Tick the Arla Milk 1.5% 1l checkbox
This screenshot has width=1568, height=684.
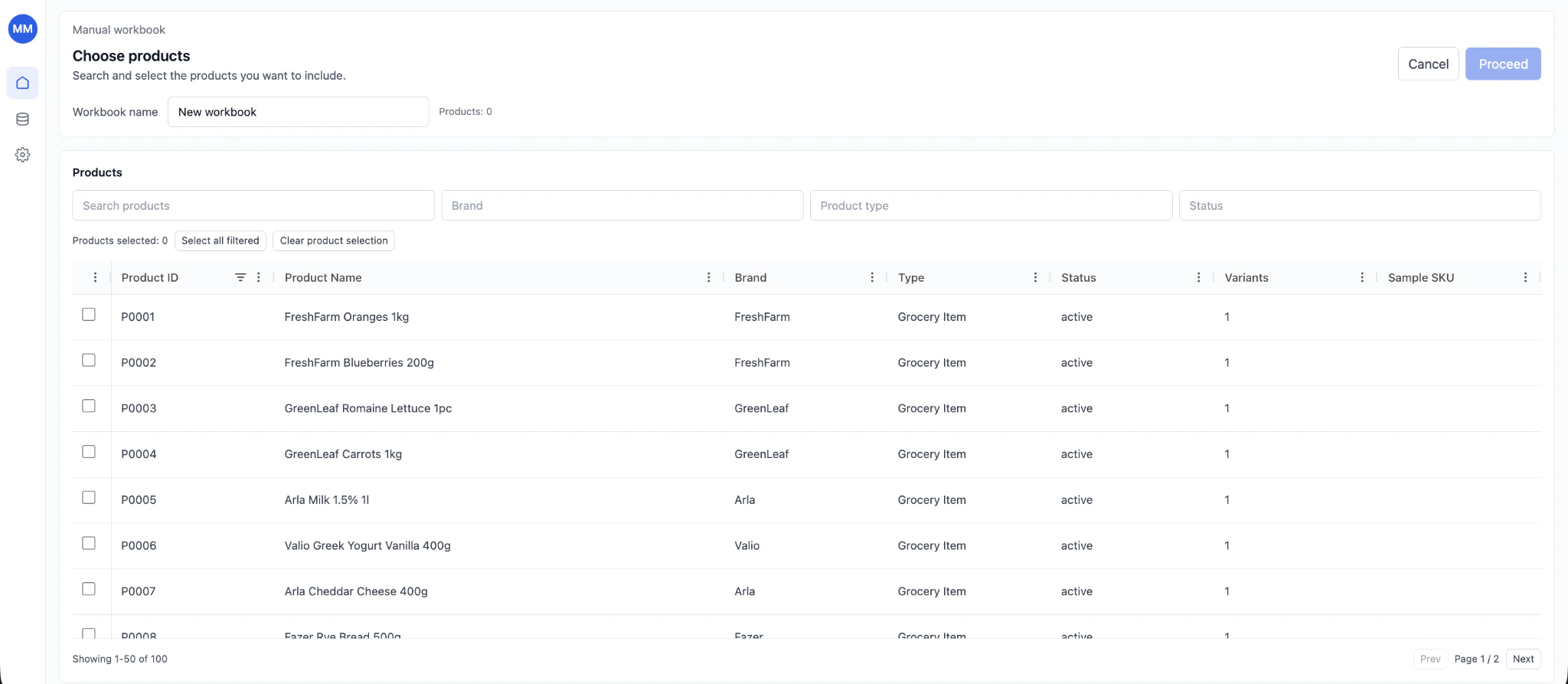(89, 498)
